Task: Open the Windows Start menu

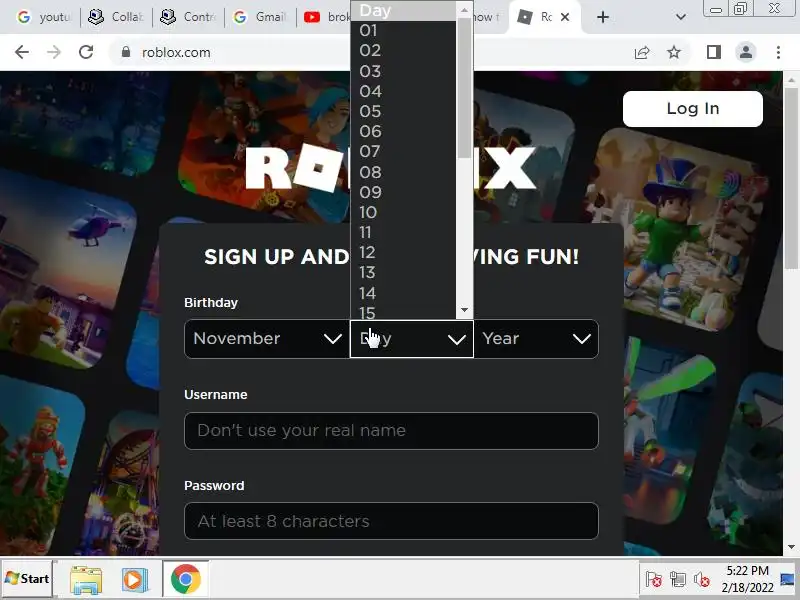Action: (x=27, y=579)
